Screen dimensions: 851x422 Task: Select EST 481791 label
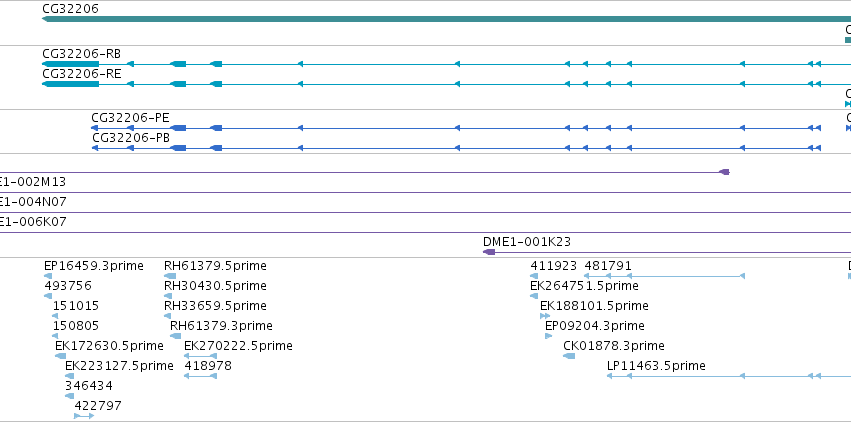pyautogui.click(x=608, y=266)
